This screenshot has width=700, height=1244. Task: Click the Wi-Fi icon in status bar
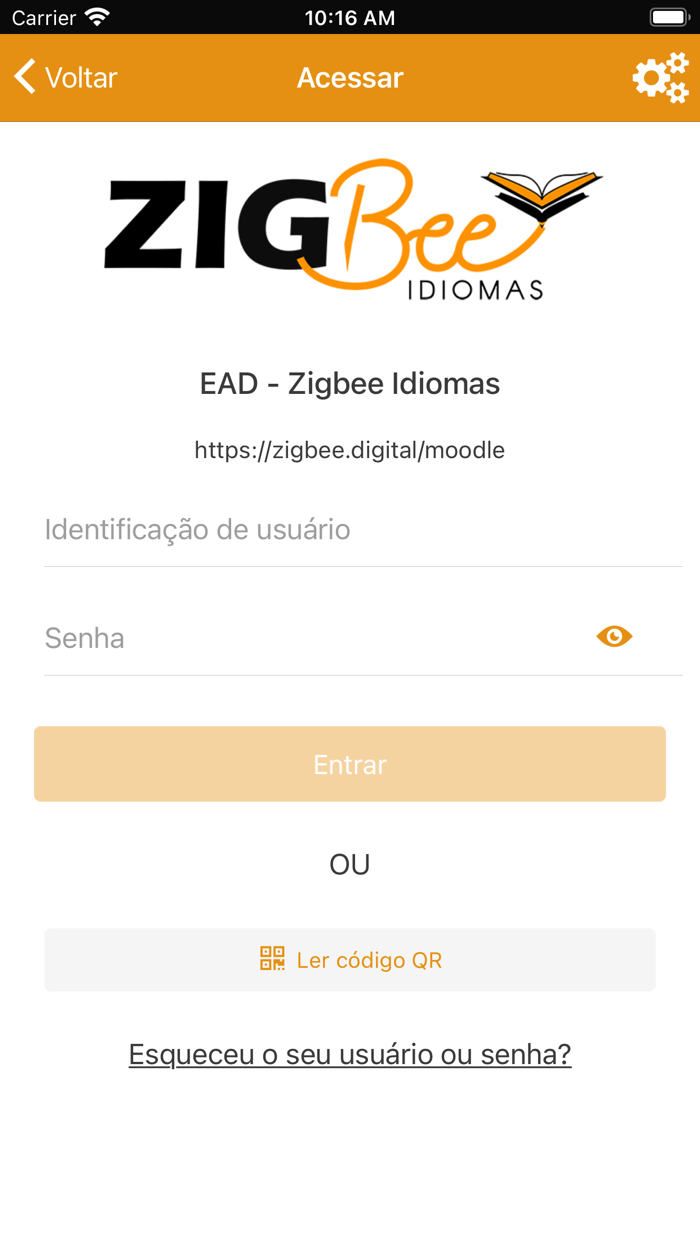(95, 17)
